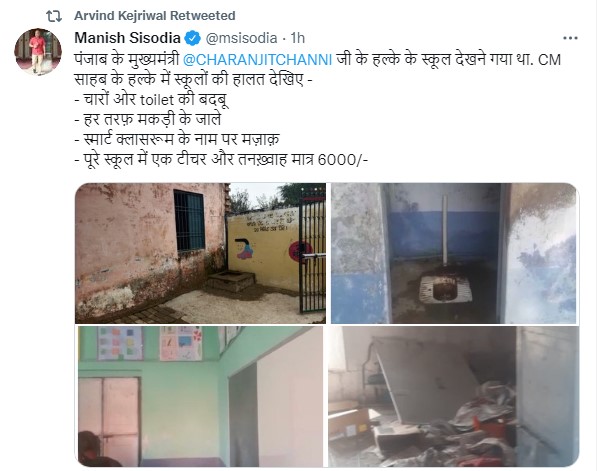Open the school wall and gate photo
598x471 pixels.
point(201,253)
